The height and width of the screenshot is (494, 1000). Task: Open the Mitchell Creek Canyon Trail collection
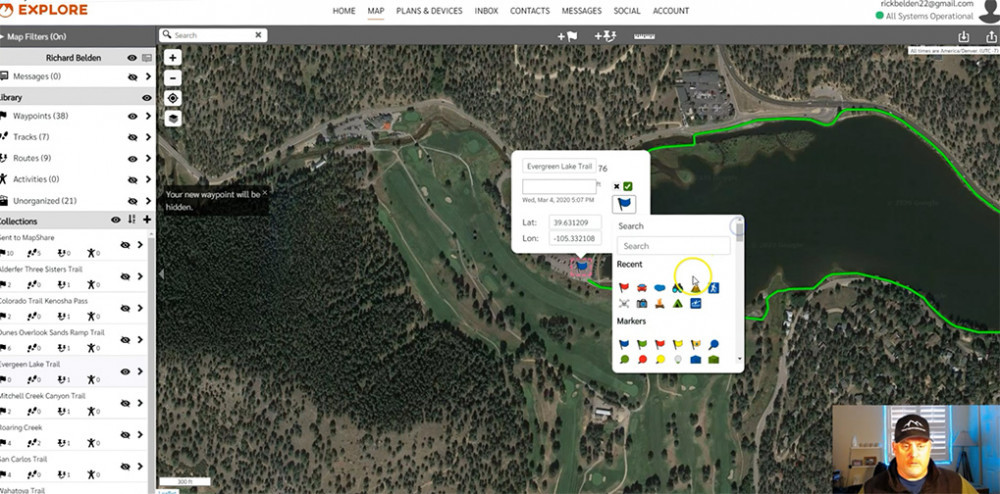pos(140,403)
